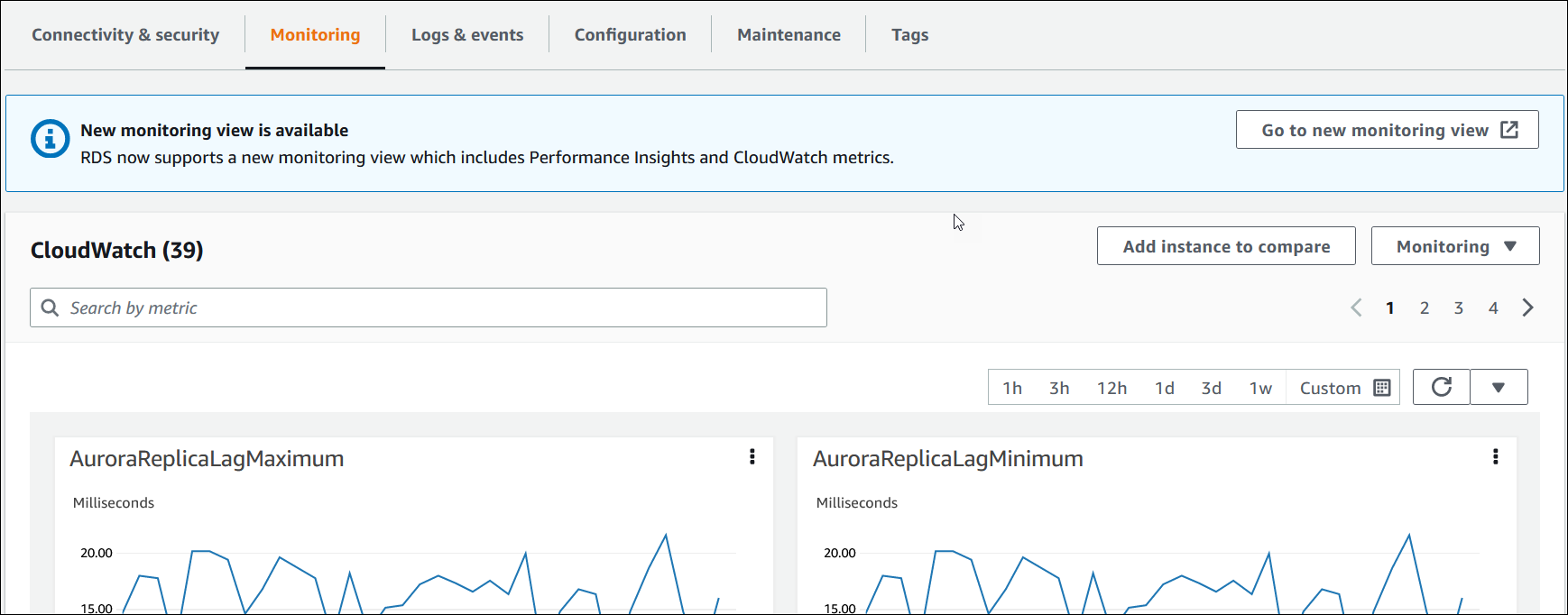Screen dimensions: 1568x615
Task: Click Go to new monitoring view
Action: coord(1386,130)
